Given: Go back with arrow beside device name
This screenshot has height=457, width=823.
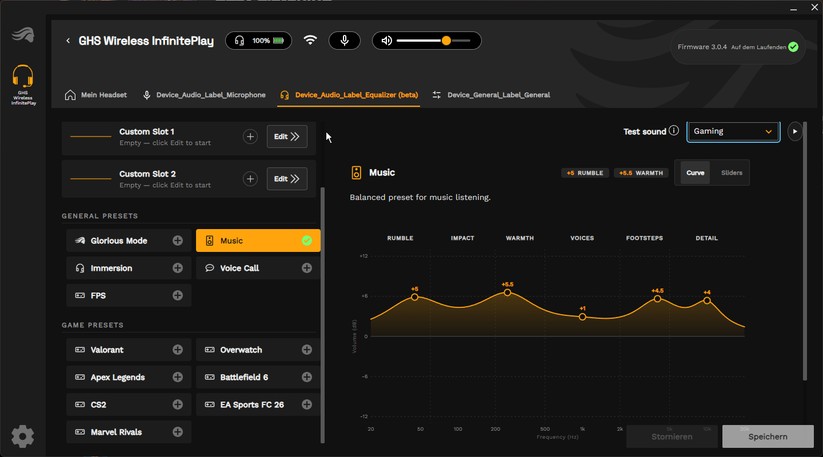Looking at the screenshot, I should coord(68,40).
